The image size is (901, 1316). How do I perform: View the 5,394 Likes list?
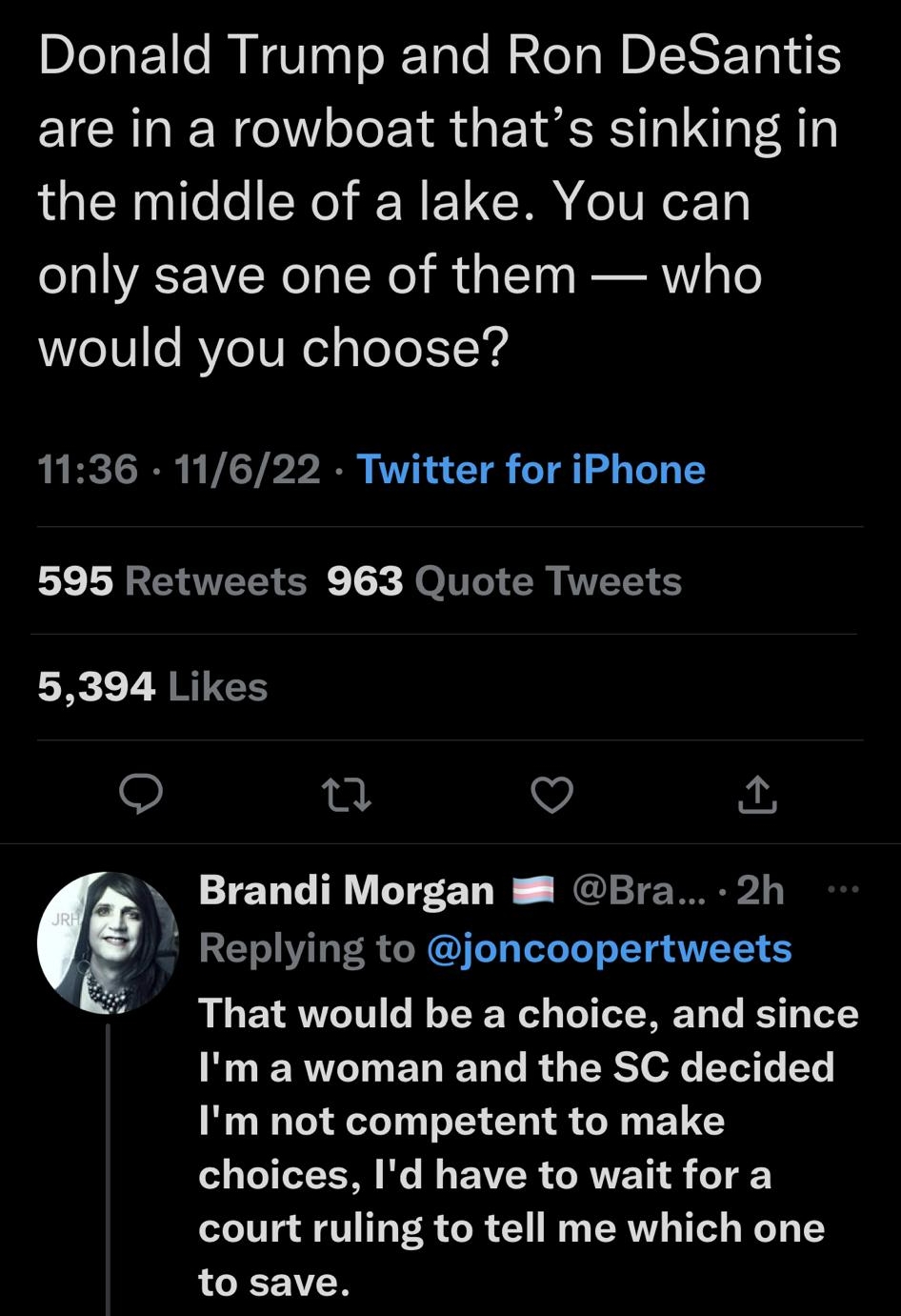tap(150, 685)
